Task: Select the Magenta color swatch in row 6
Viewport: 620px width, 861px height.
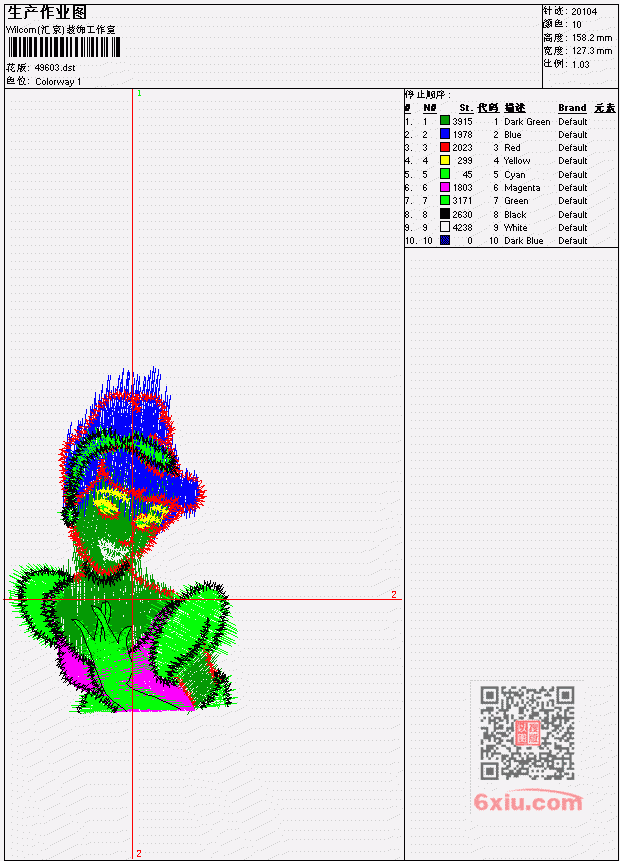Action: 445,187
